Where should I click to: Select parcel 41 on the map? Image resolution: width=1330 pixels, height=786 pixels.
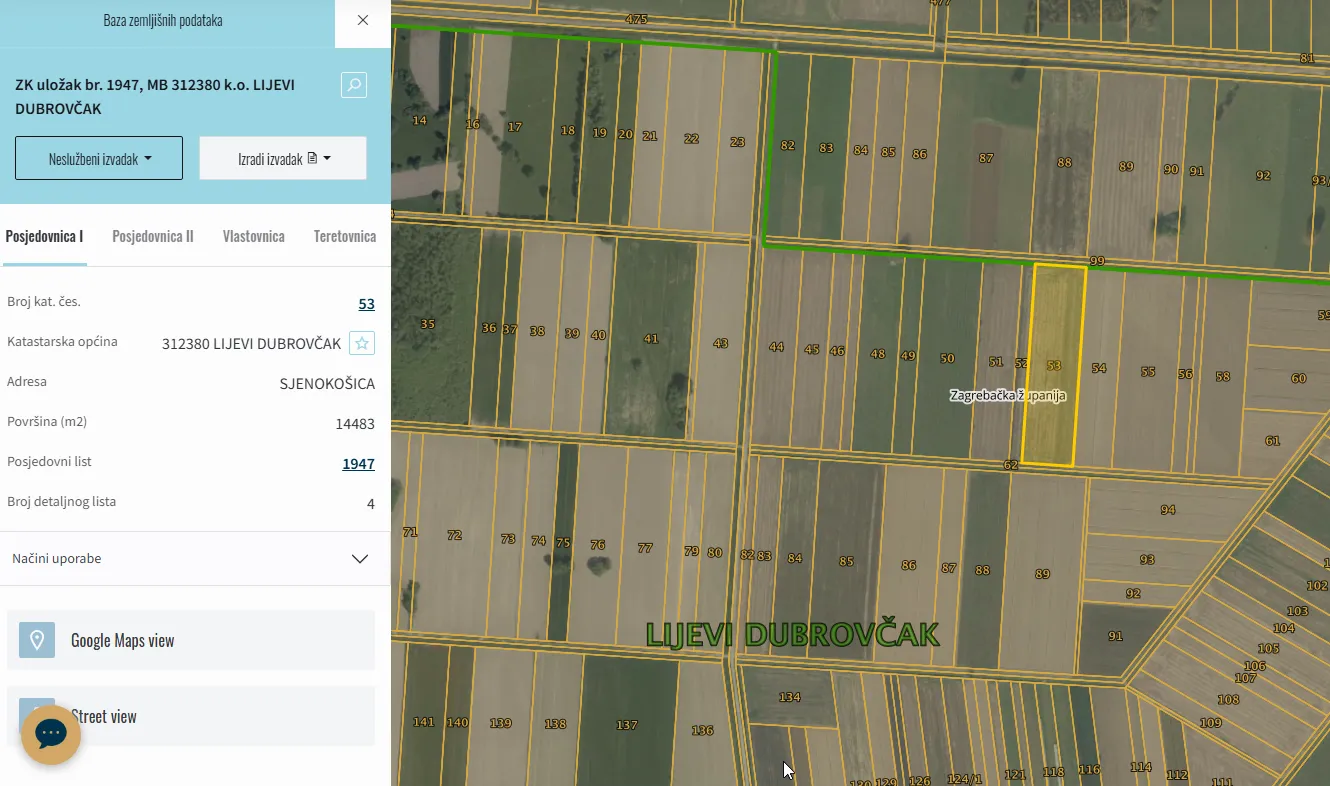click(651, 338)
